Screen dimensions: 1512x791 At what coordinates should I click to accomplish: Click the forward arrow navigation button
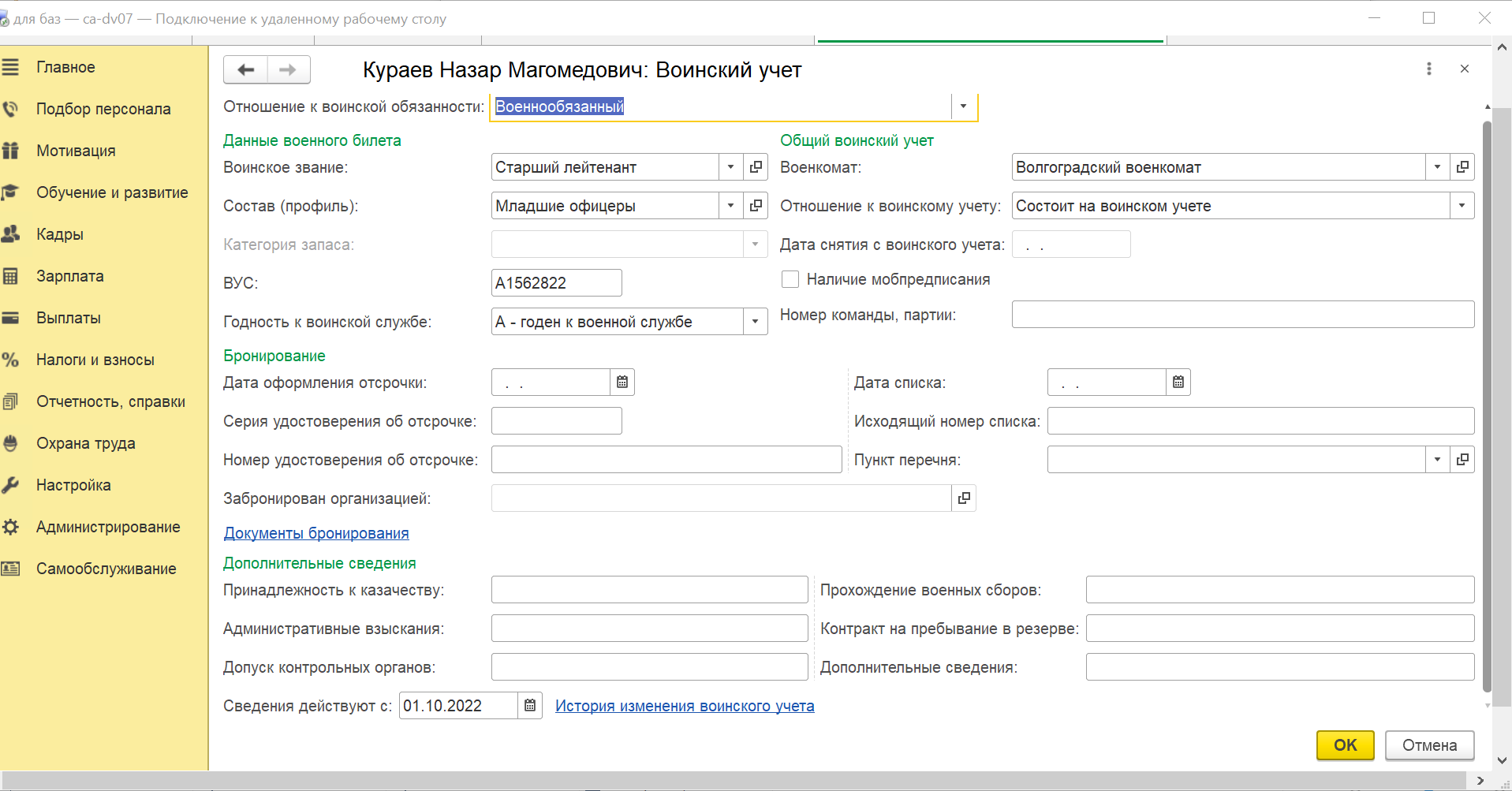(x=288, y=70)
